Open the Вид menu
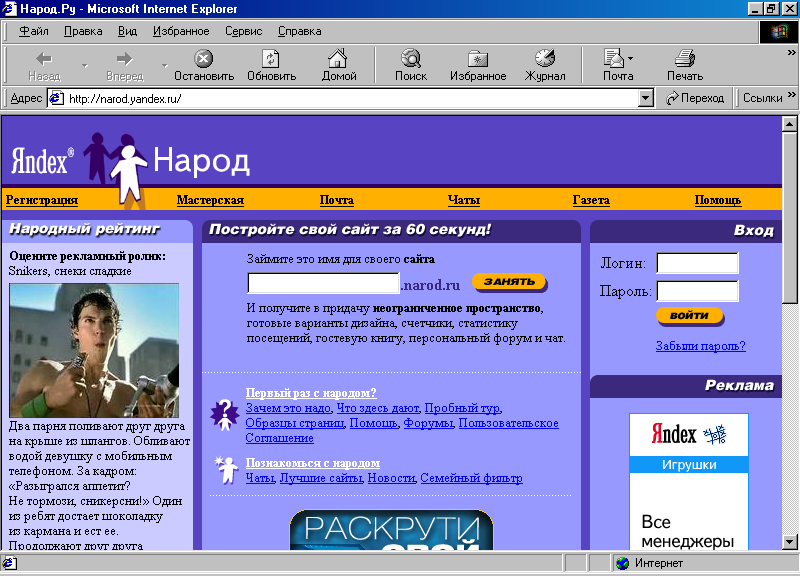Image resolution: width=800 pixels, height=576 pixels. click(128, 31)
